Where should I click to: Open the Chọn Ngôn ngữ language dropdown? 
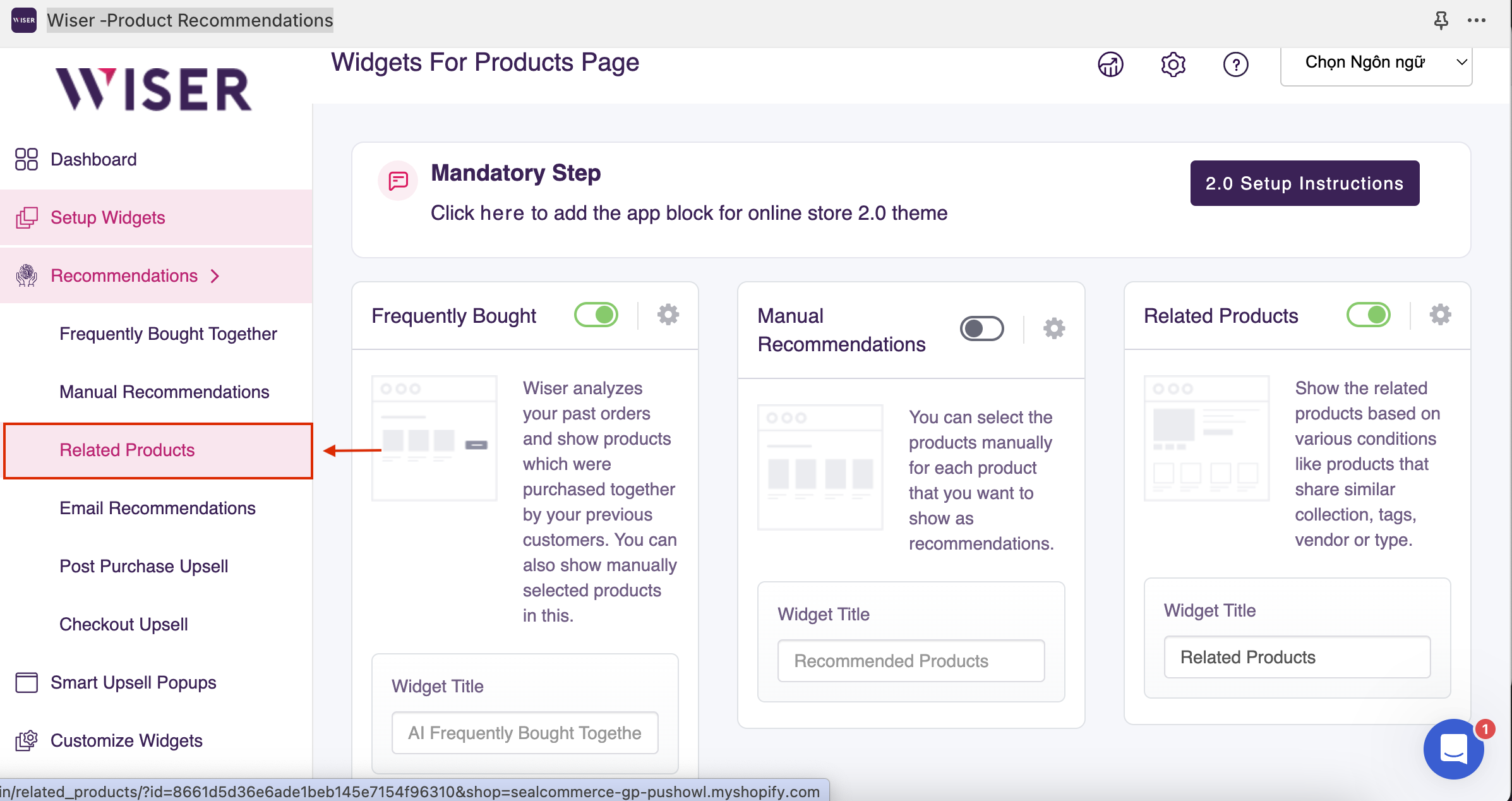[1376, 63]
